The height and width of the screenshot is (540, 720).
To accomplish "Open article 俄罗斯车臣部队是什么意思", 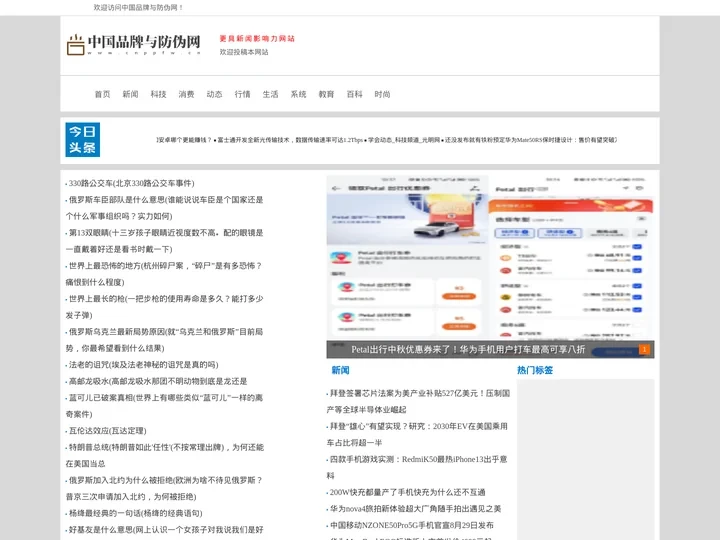I will (x=164, y=208).
